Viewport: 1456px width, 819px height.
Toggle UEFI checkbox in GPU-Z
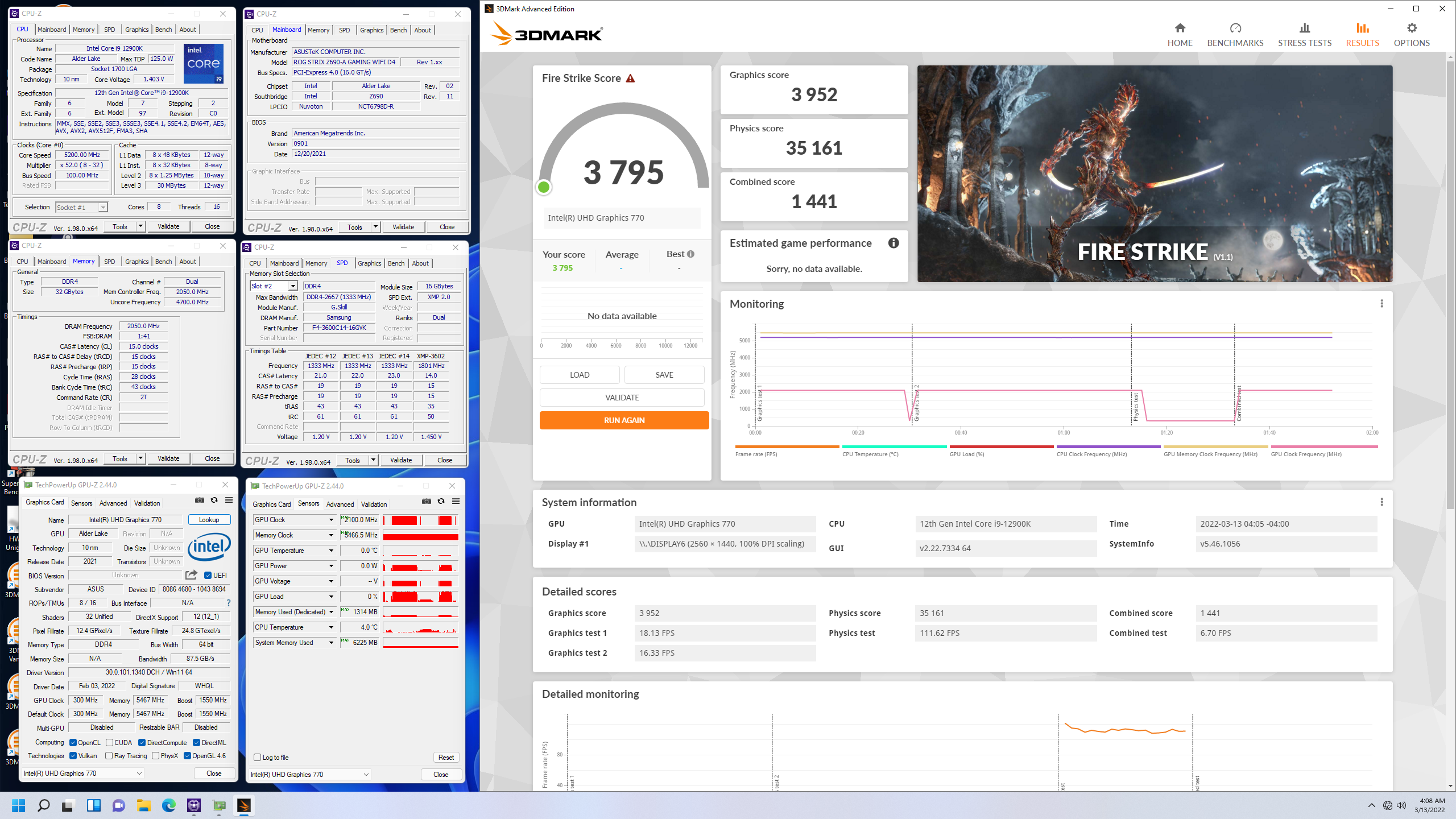pyautogui.click(x=208, y=575)
